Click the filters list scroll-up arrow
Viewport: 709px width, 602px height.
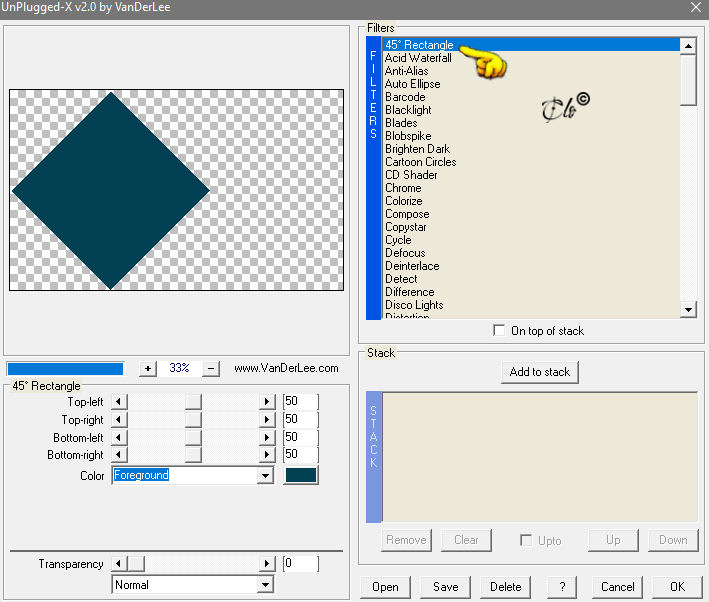tap(688, 46)
